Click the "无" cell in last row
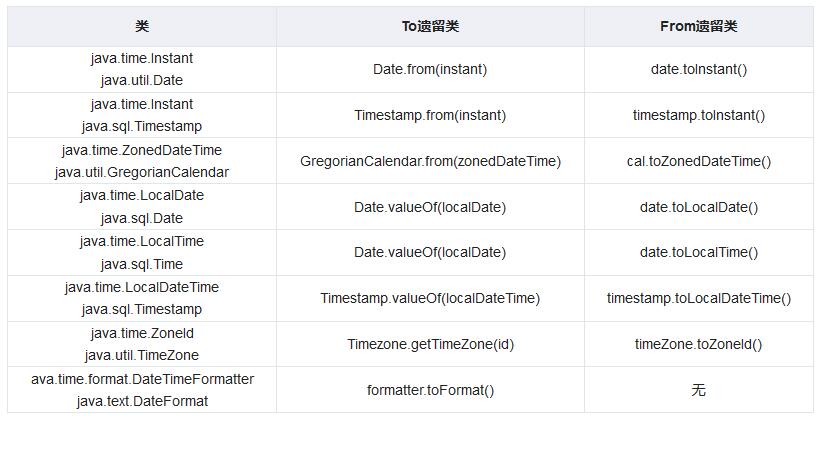Screen dimensions: 829x460 tap(698, 390)
